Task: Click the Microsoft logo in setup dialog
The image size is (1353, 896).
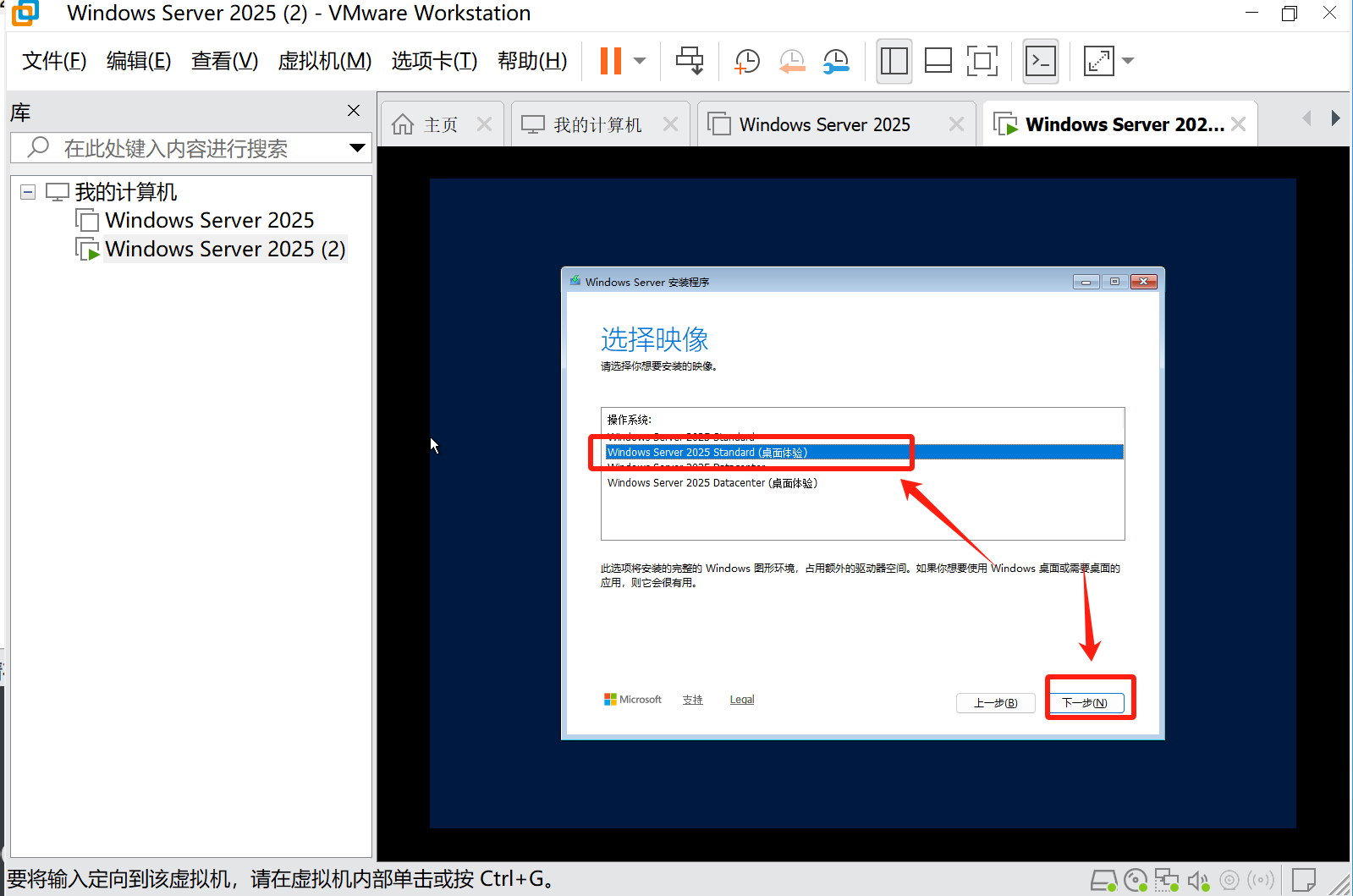Action: click(632, 700)
